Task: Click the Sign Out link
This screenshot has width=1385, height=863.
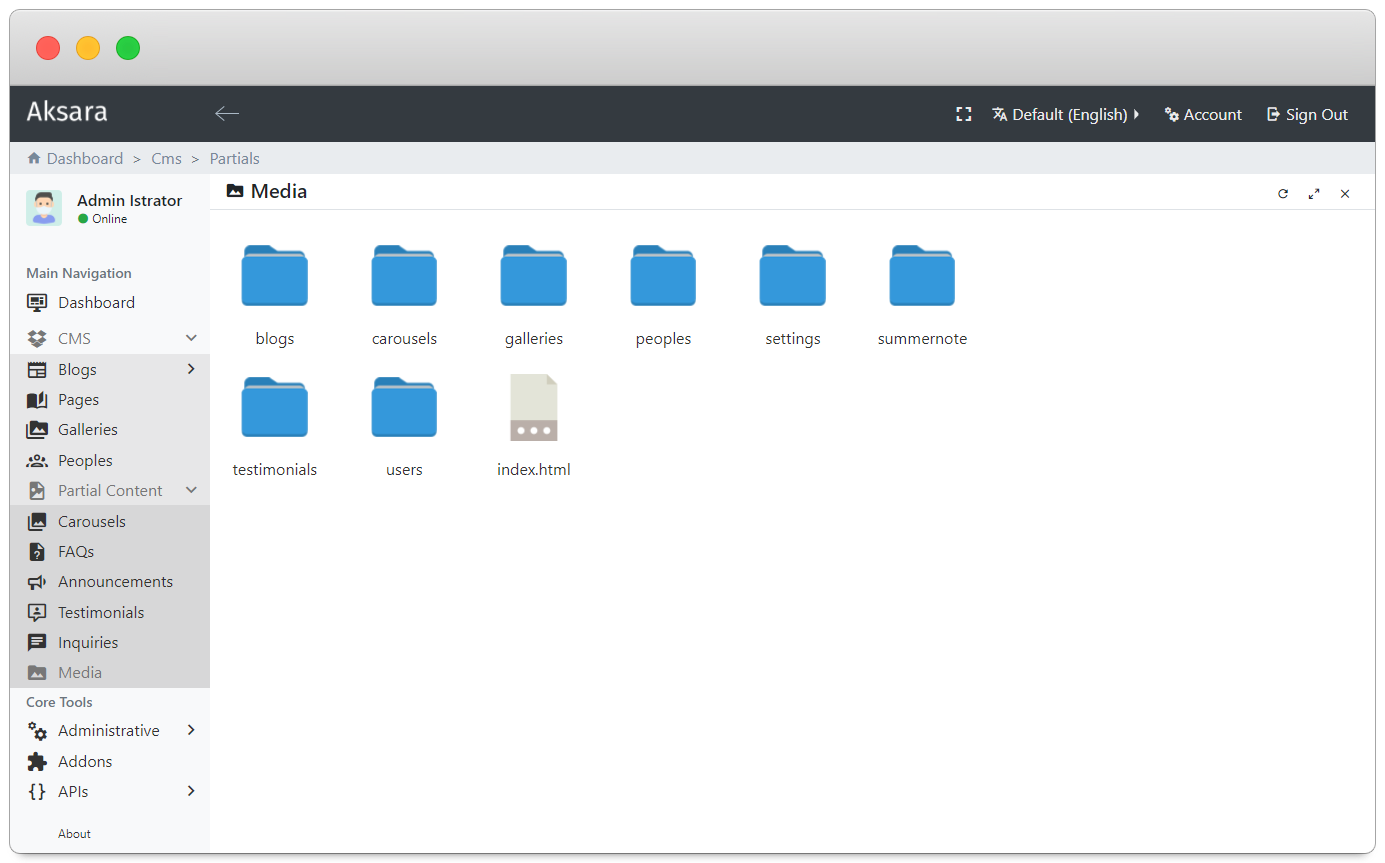Action: click(1307, 114)
